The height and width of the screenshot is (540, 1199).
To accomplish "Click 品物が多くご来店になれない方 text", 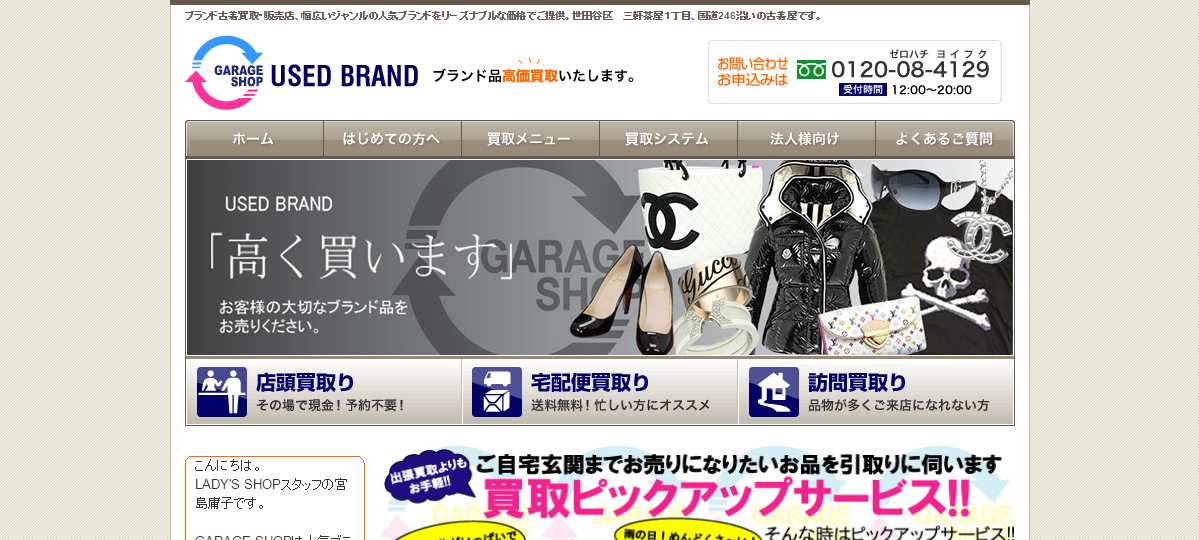I will (x=898, y=405).
